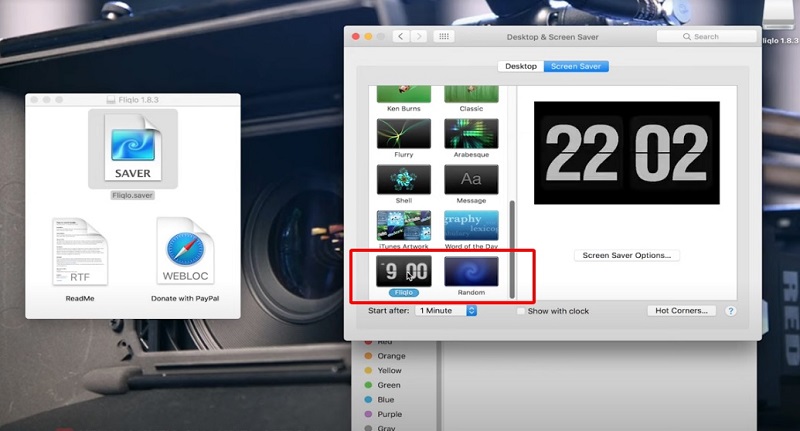Go back in System Preferences
This screenshot has height=431, width=800.
click(401, 37)
